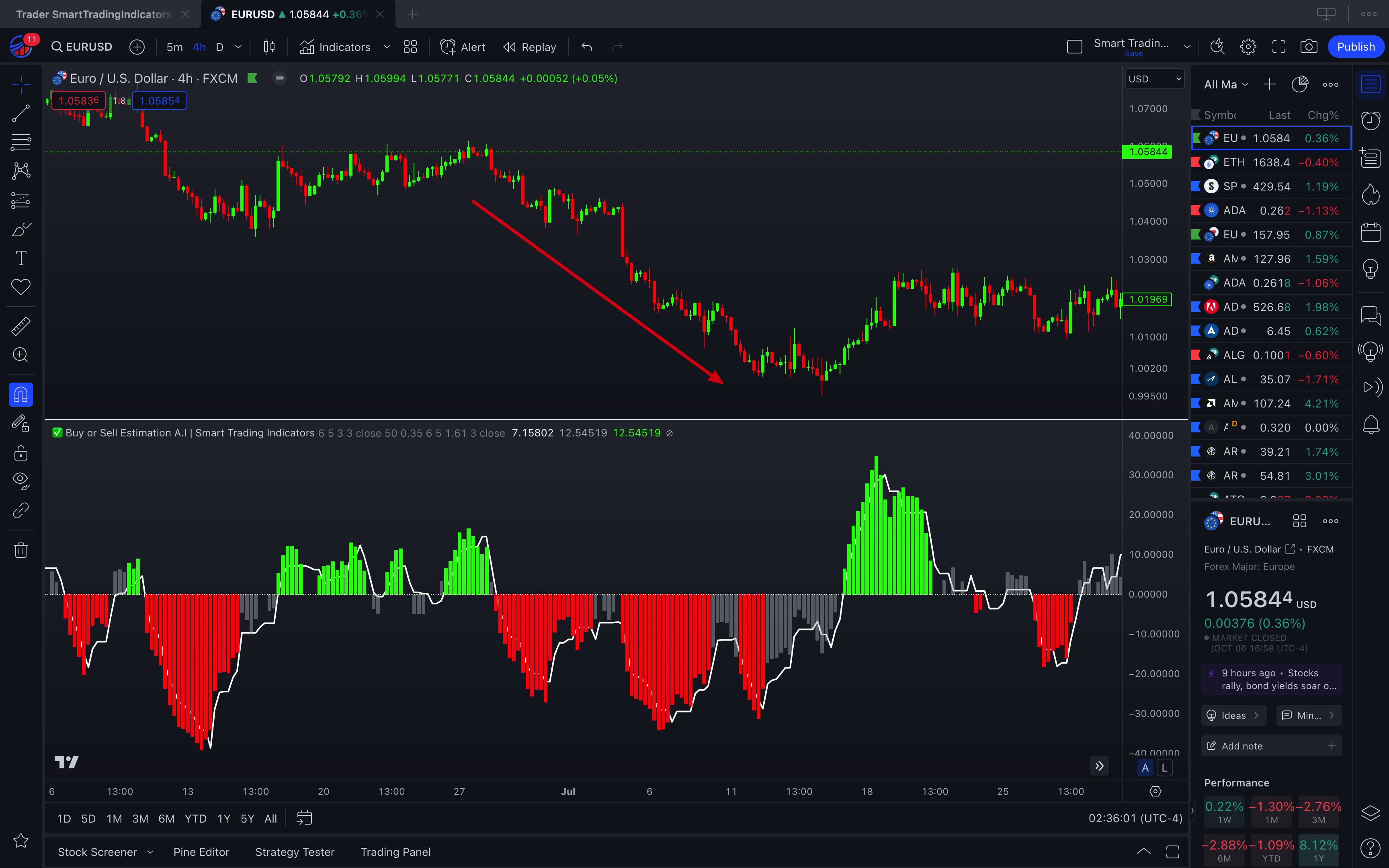Image resolution: width=1389 pixels, height=868 pixels.
Task: Select the trend line drawing tool
Action: click(20, 114)
